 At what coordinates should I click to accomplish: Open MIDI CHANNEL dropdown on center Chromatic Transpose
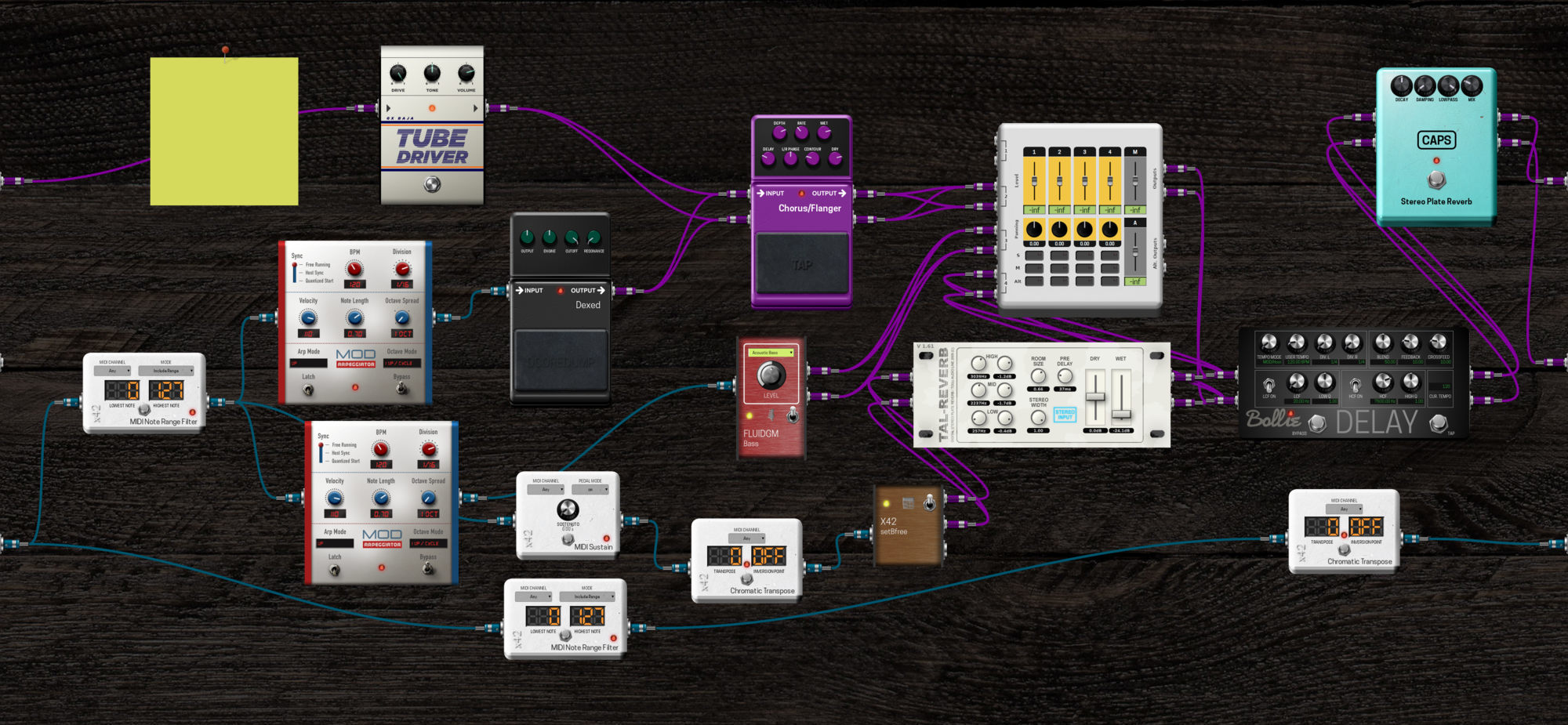747,538
